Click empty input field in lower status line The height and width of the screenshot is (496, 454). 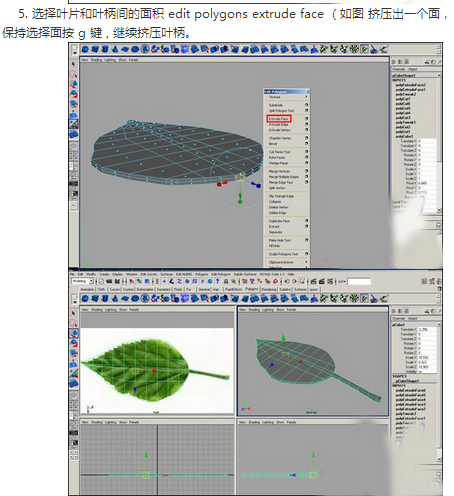click(359, 282)
